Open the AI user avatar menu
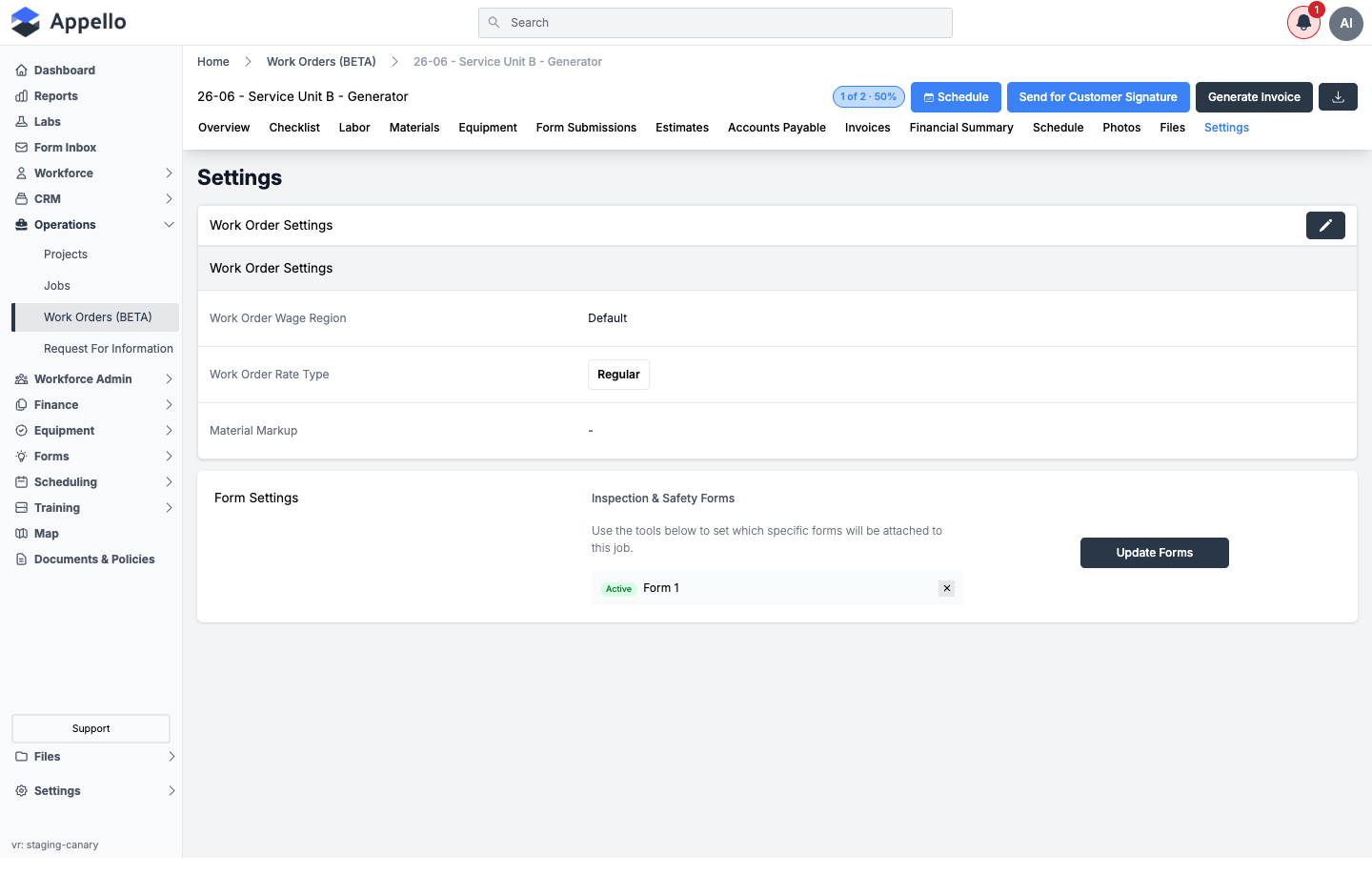This screenshot has width=1372, height=875. click(1346, 23)
